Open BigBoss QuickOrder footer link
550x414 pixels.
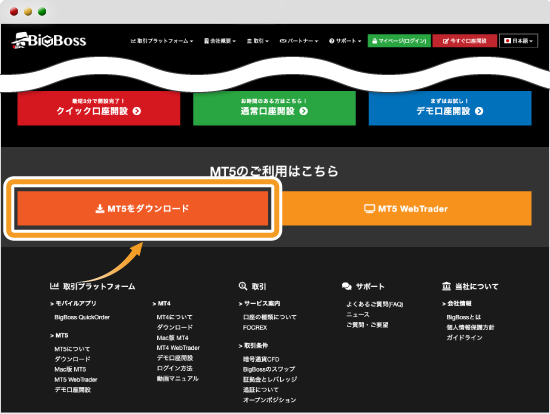(82, 317)
